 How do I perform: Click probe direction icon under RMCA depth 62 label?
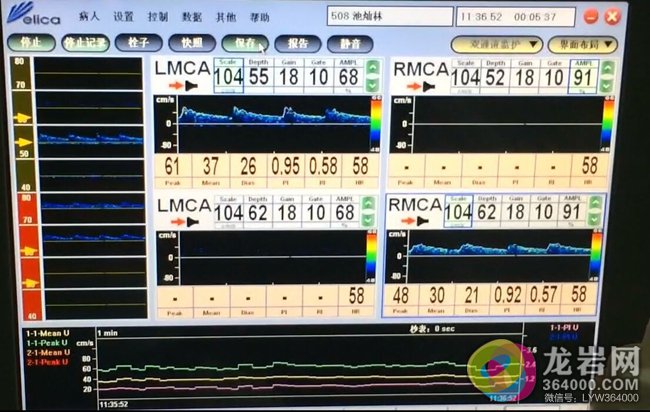click(x=415, y=221)
